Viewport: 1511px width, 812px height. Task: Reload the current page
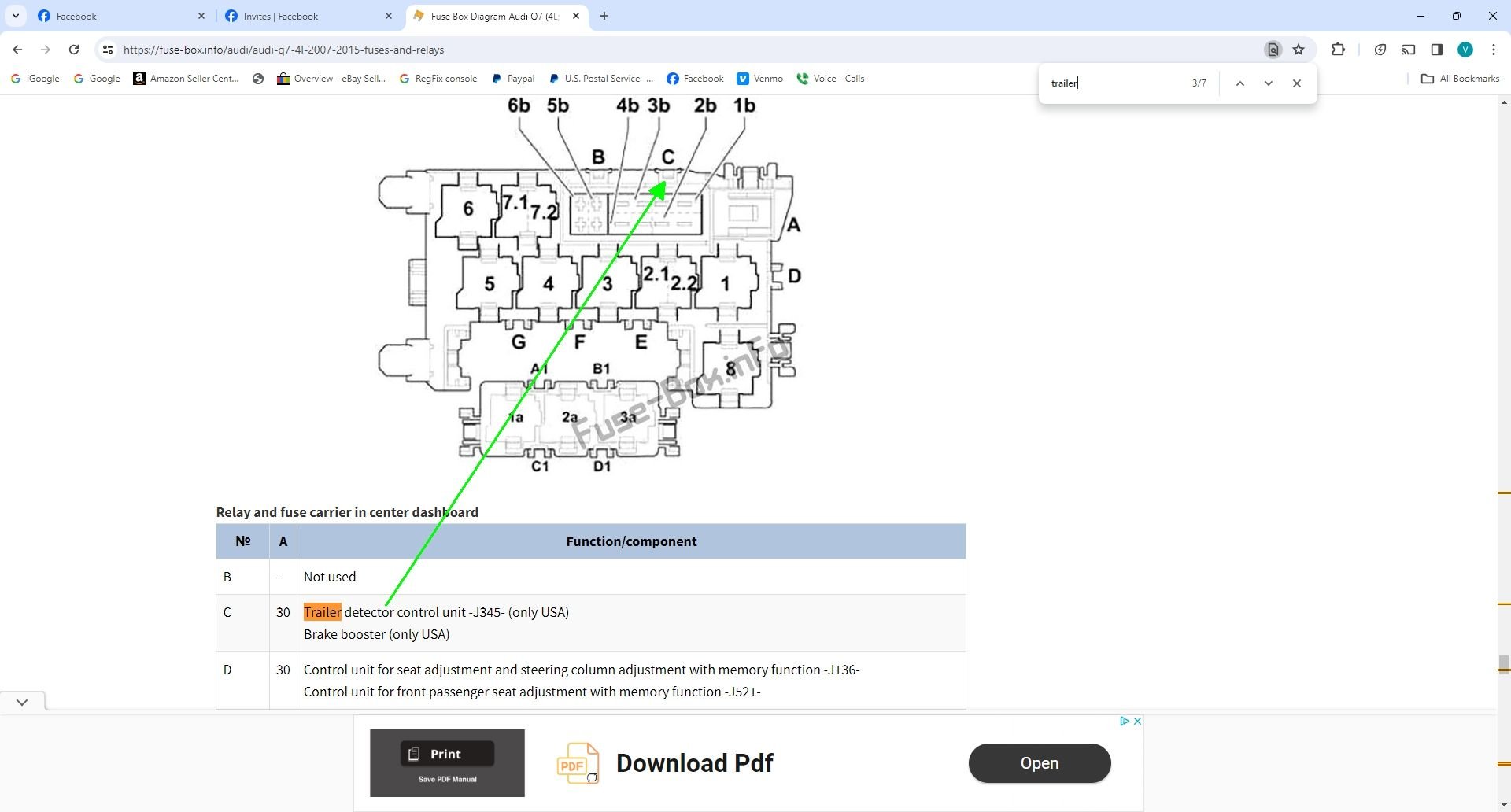coord(74,50)
